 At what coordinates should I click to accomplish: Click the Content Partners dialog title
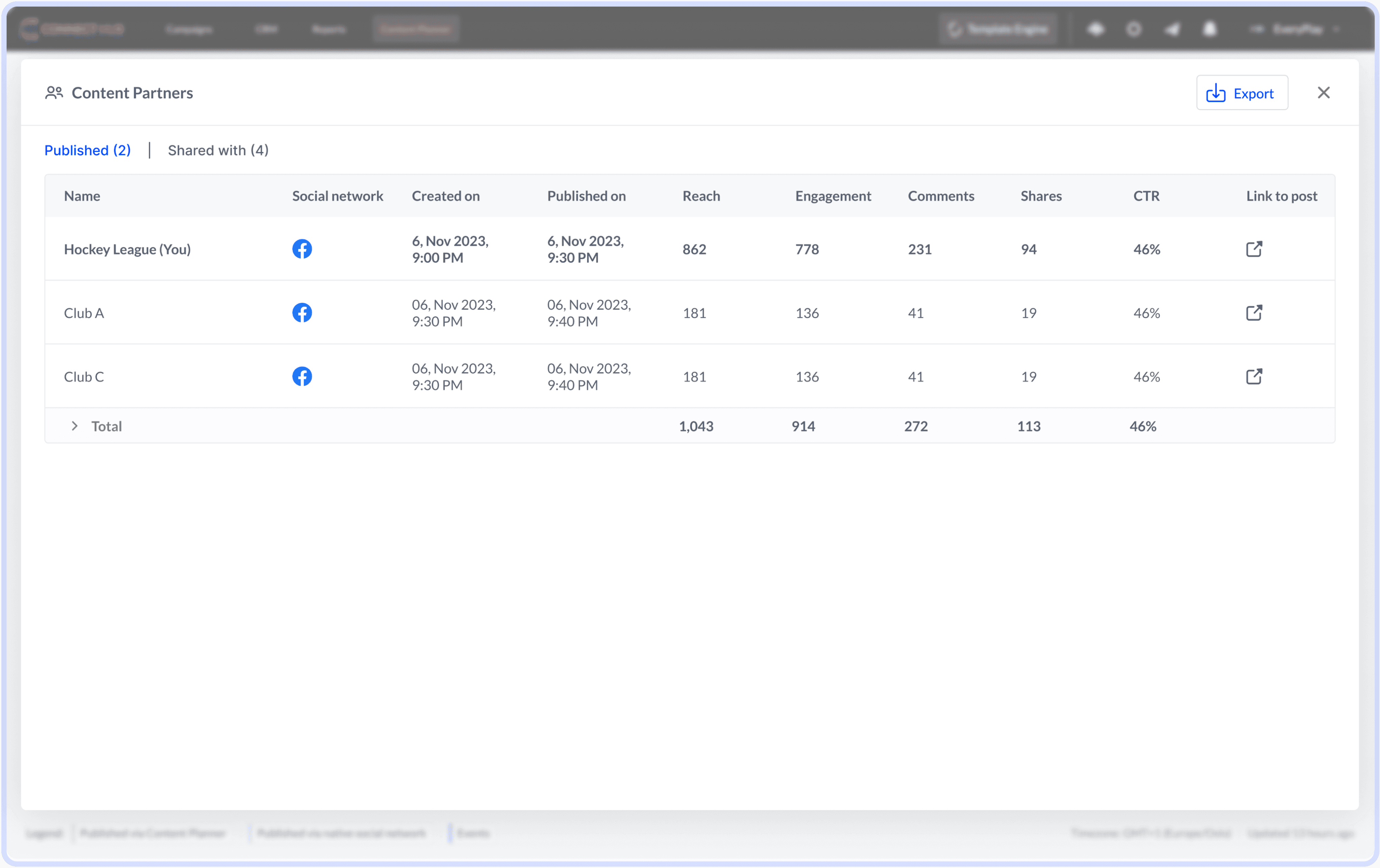(132, 93)
